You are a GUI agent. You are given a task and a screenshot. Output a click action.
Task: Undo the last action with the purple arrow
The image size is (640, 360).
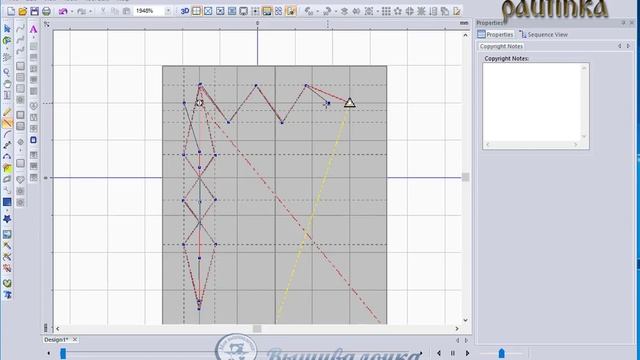(x=63, y=11)
